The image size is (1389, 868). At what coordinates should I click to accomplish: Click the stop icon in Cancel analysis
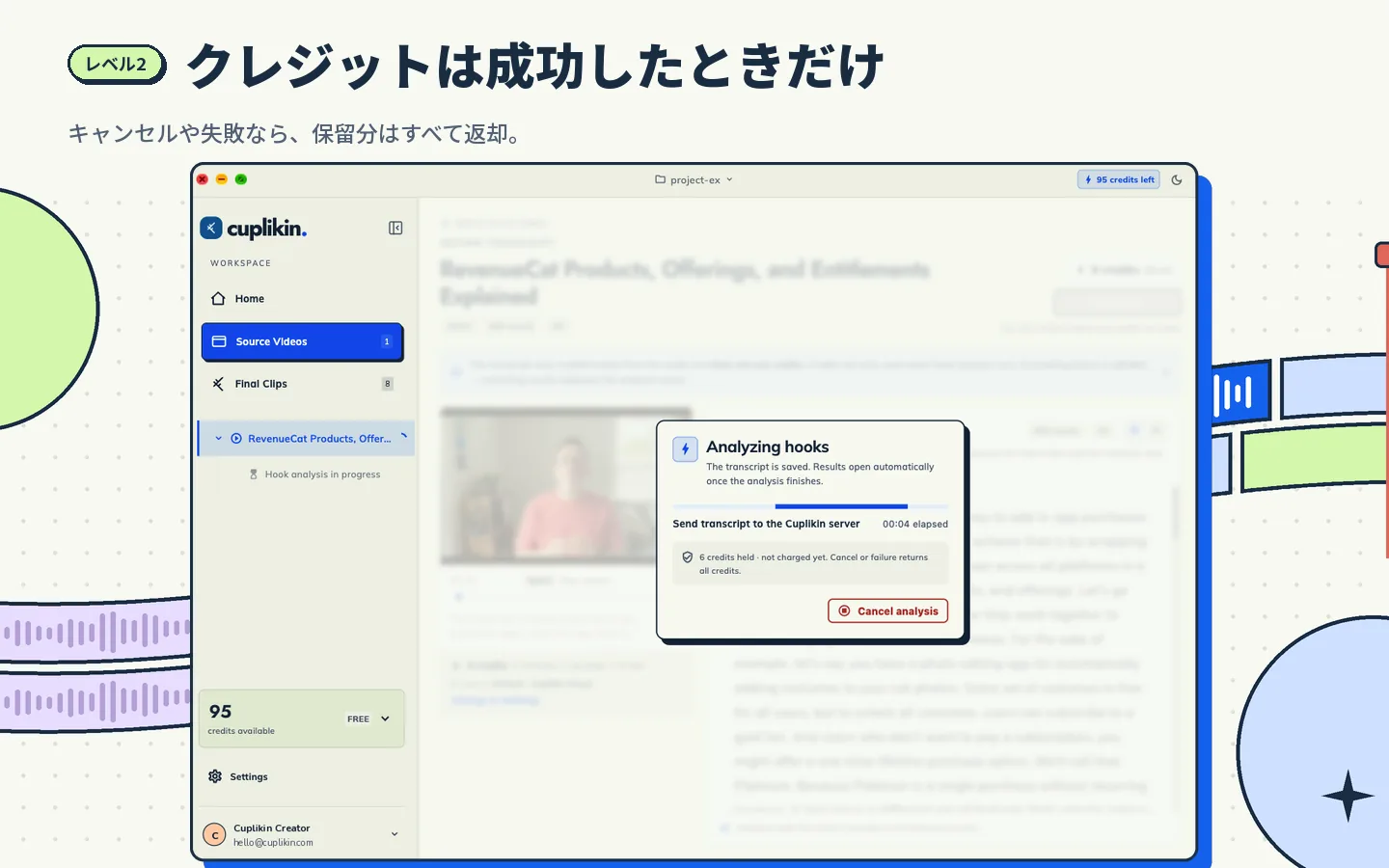(x=845, y=611)
